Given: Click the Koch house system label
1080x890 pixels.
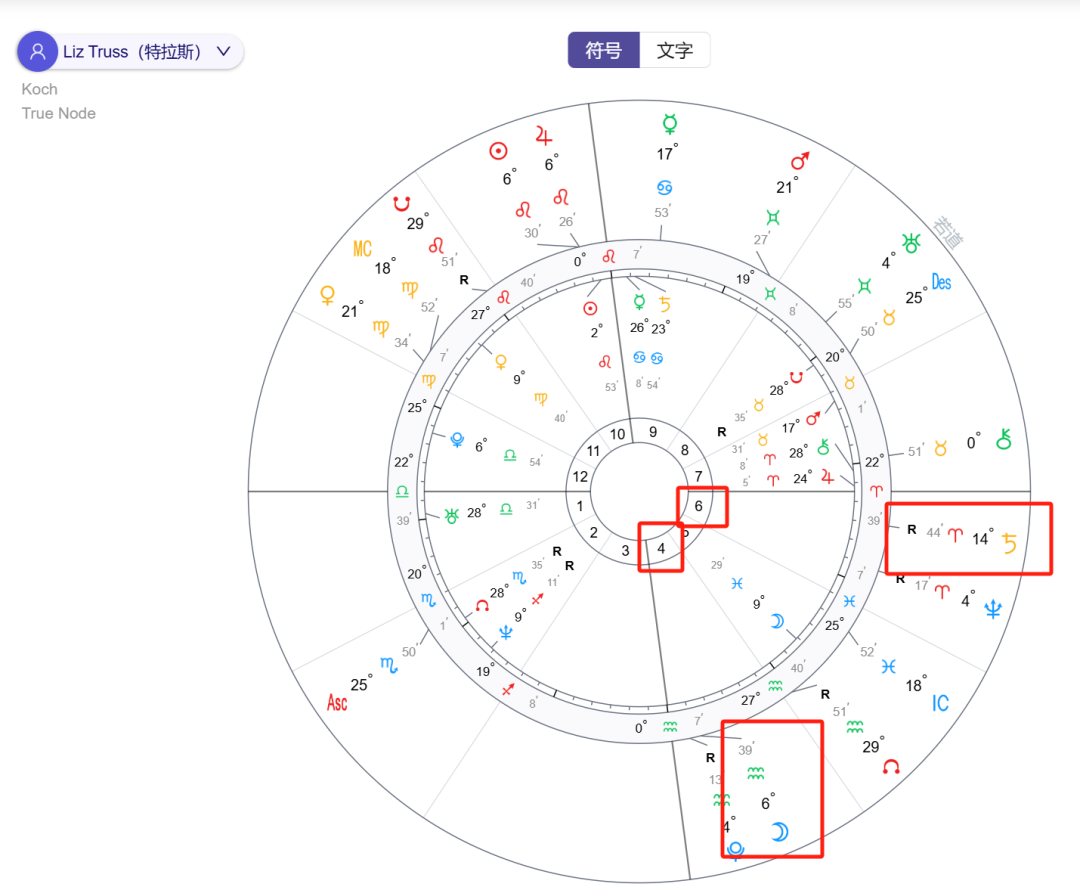Looking at the screenshot, I should (x=39, y=90).
